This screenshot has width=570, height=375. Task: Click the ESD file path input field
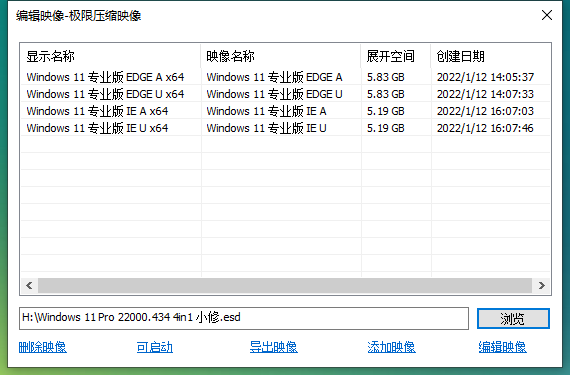(244, 318)
